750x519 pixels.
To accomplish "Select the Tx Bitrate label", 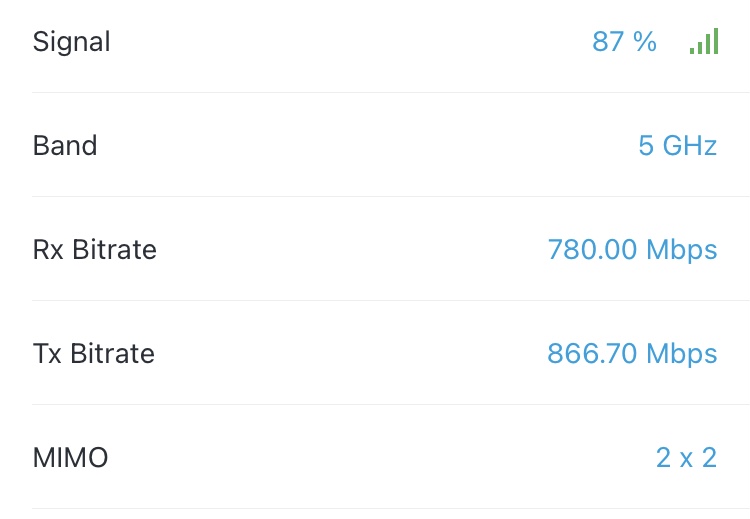I will [94, 353].
